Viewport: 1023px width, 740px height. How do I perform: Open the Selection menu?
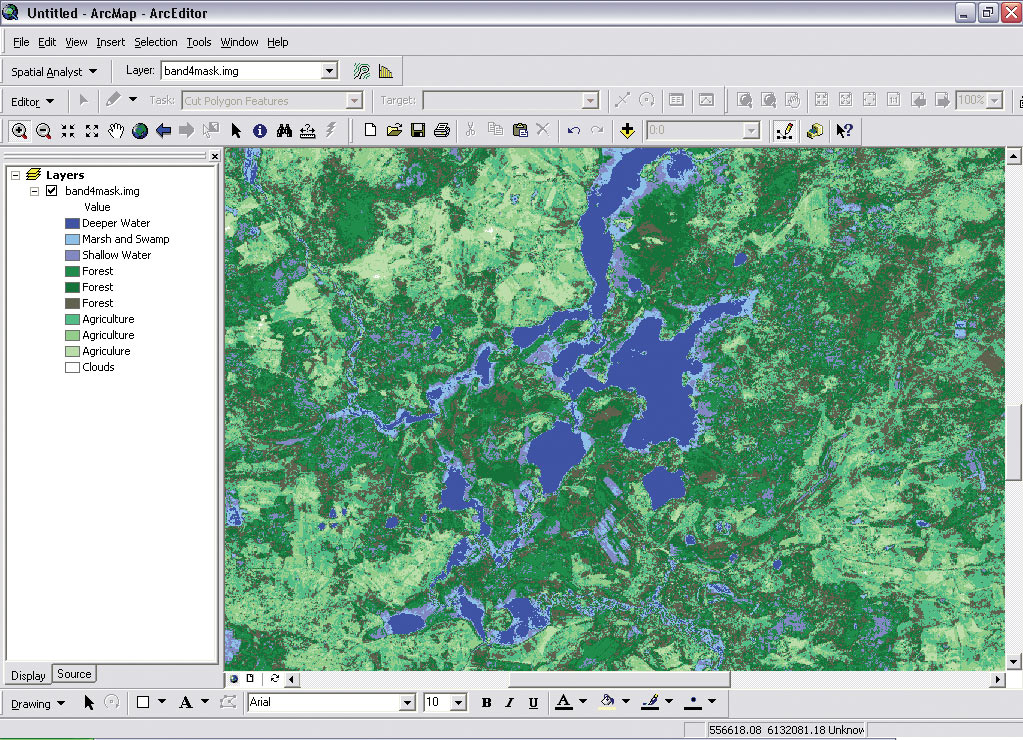click(x=155, y=42)
